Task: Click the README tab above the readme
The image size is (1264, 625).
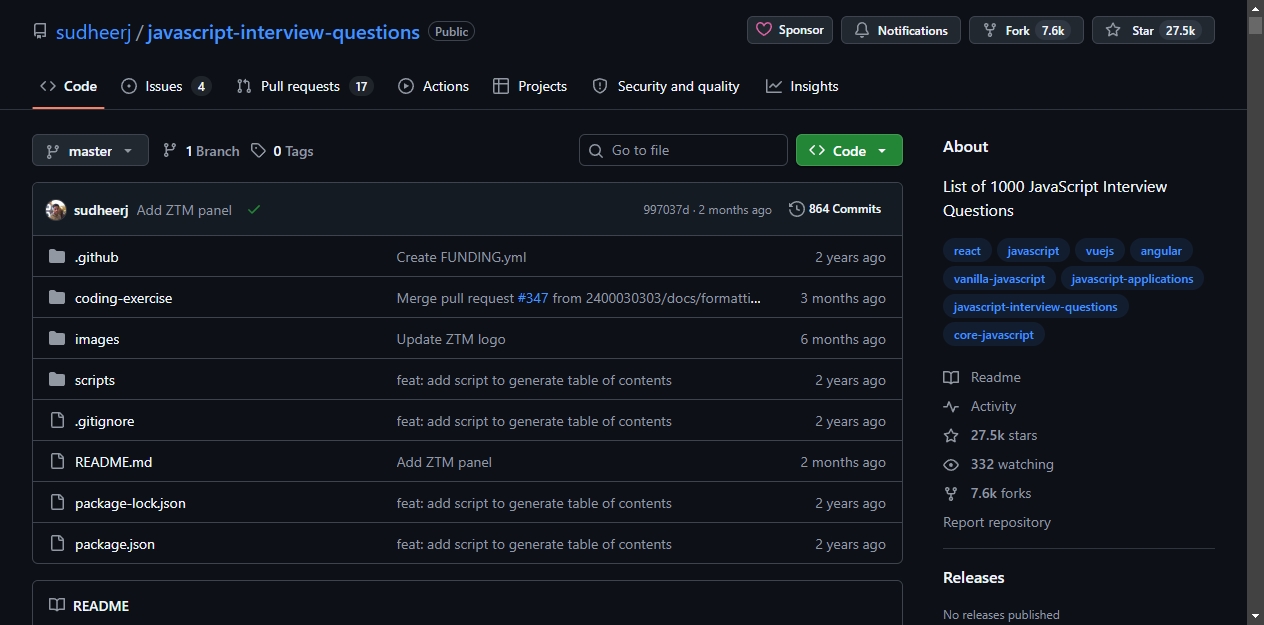Action: [x=89, y=605]
